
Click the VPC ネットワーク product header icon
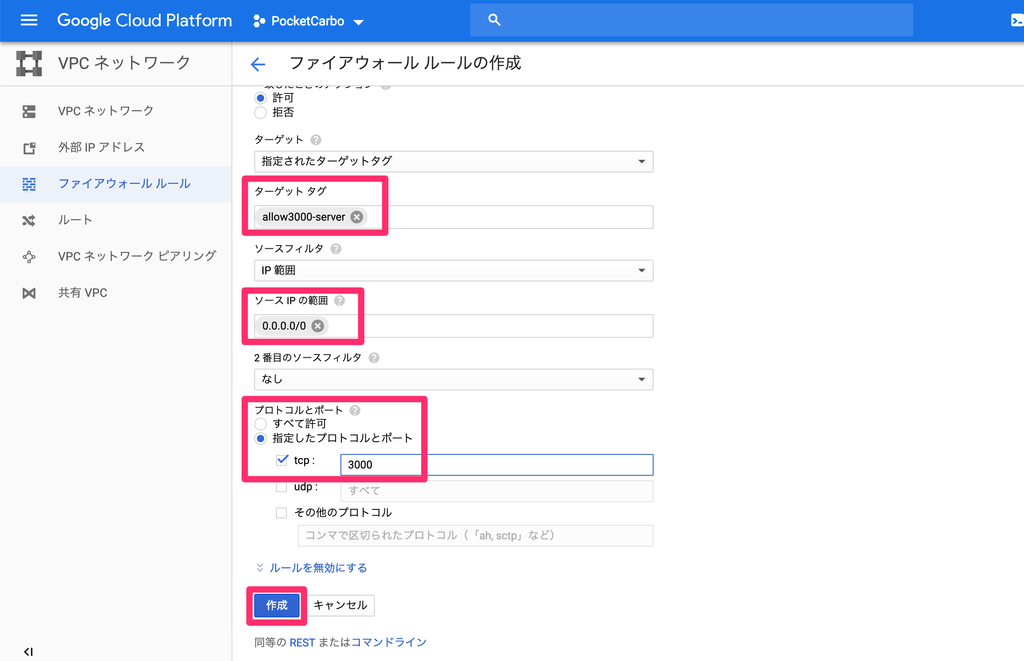(29, 63)
